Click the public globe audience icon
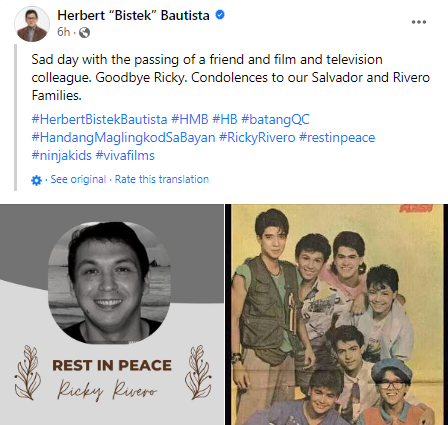Viewport: 448px width, 425px height. (x=84, y=32)
